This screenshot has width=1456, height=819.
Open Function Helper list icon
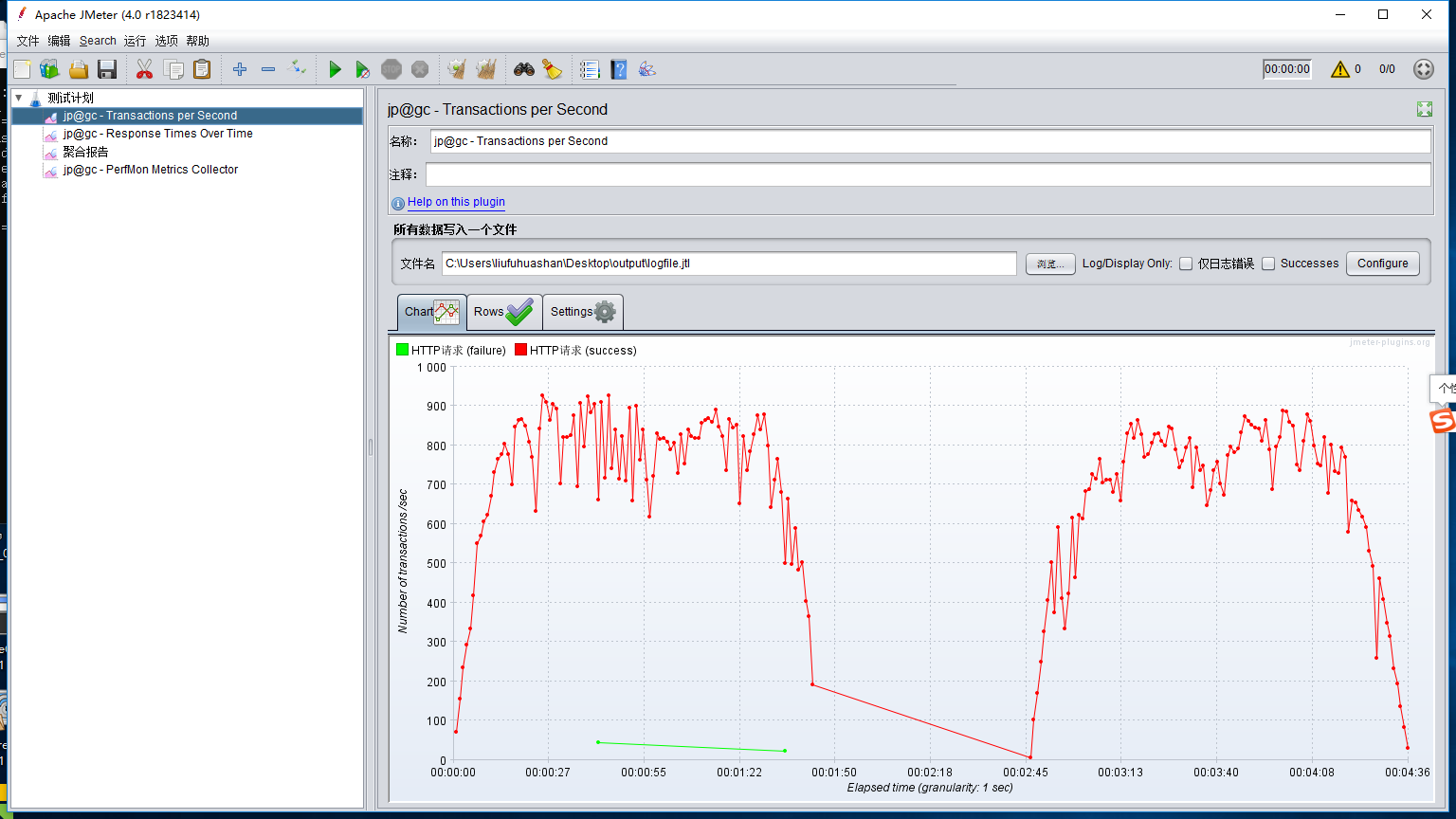[x=591, y=69]
